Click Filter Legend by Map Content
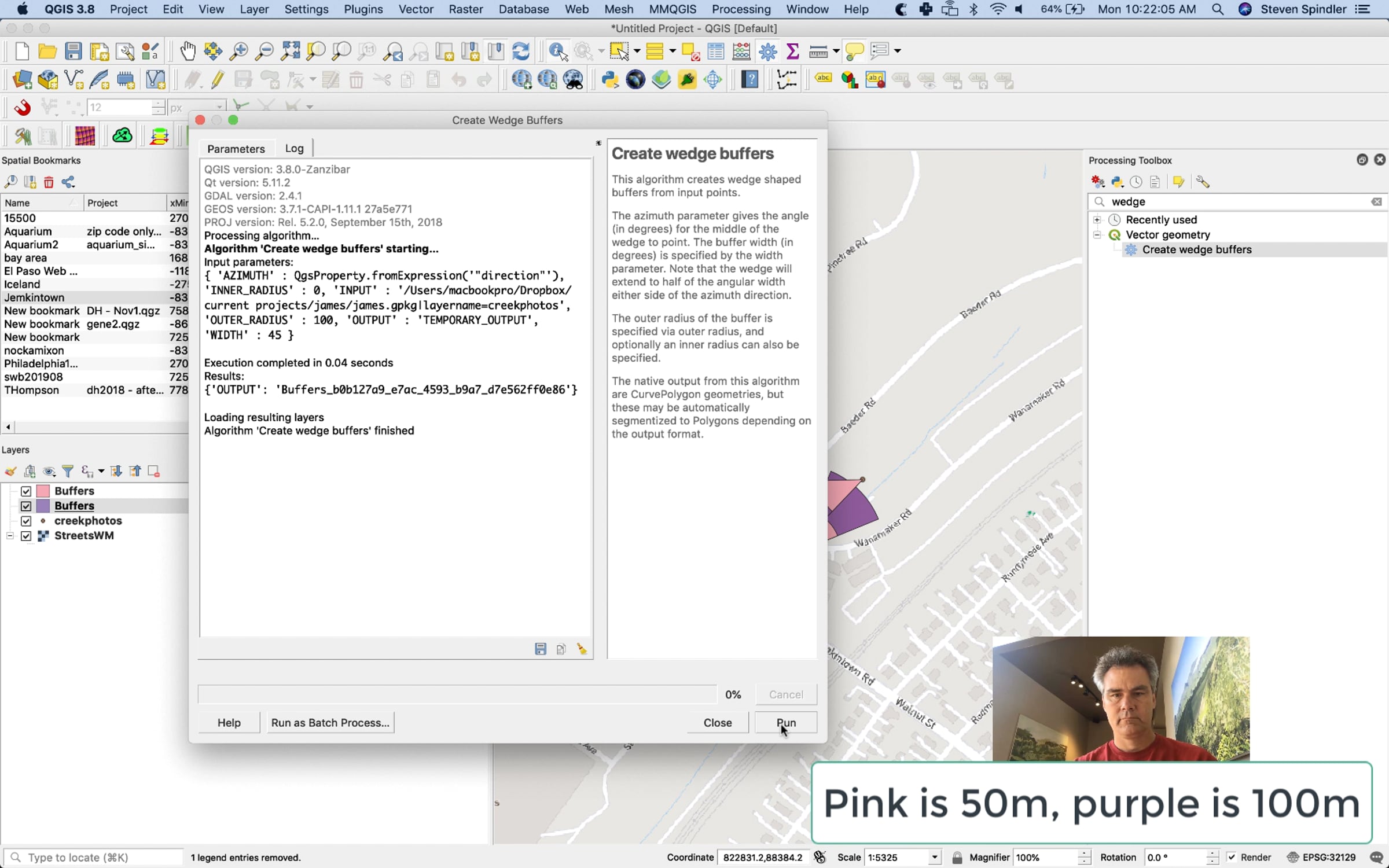This screenshot has width=1389, height=868. 68,472
